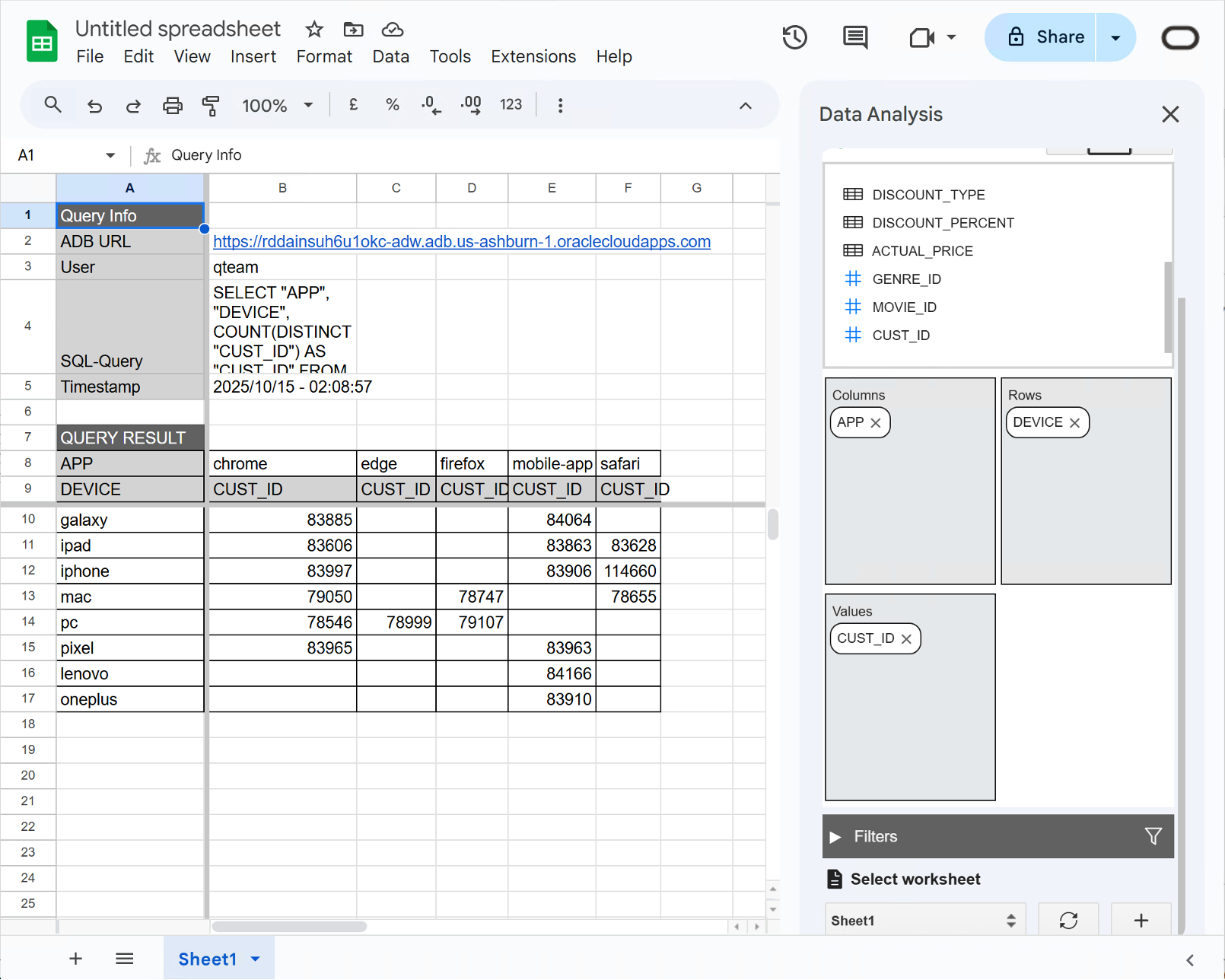Refresh the worksheet list in Data Analysis
1225x980 pixels.
pyautogui.click(x=1068, y=920)
